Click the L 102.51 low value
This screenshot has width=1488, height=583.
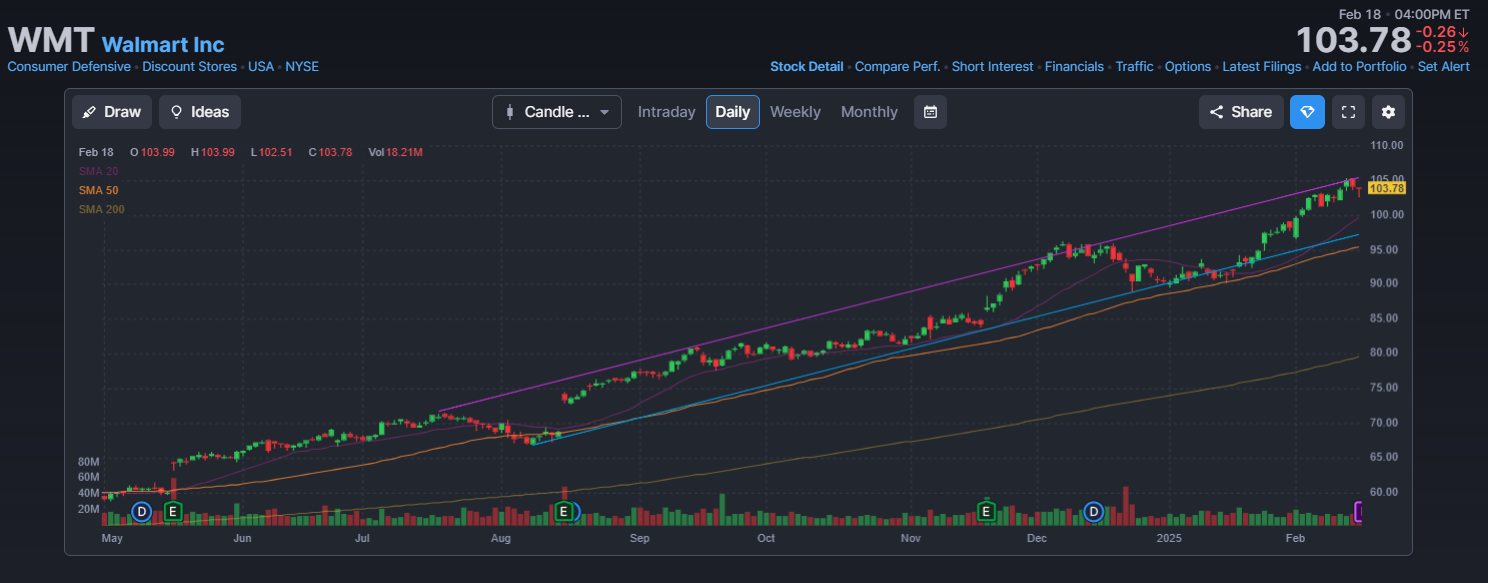tap(270, 152)
